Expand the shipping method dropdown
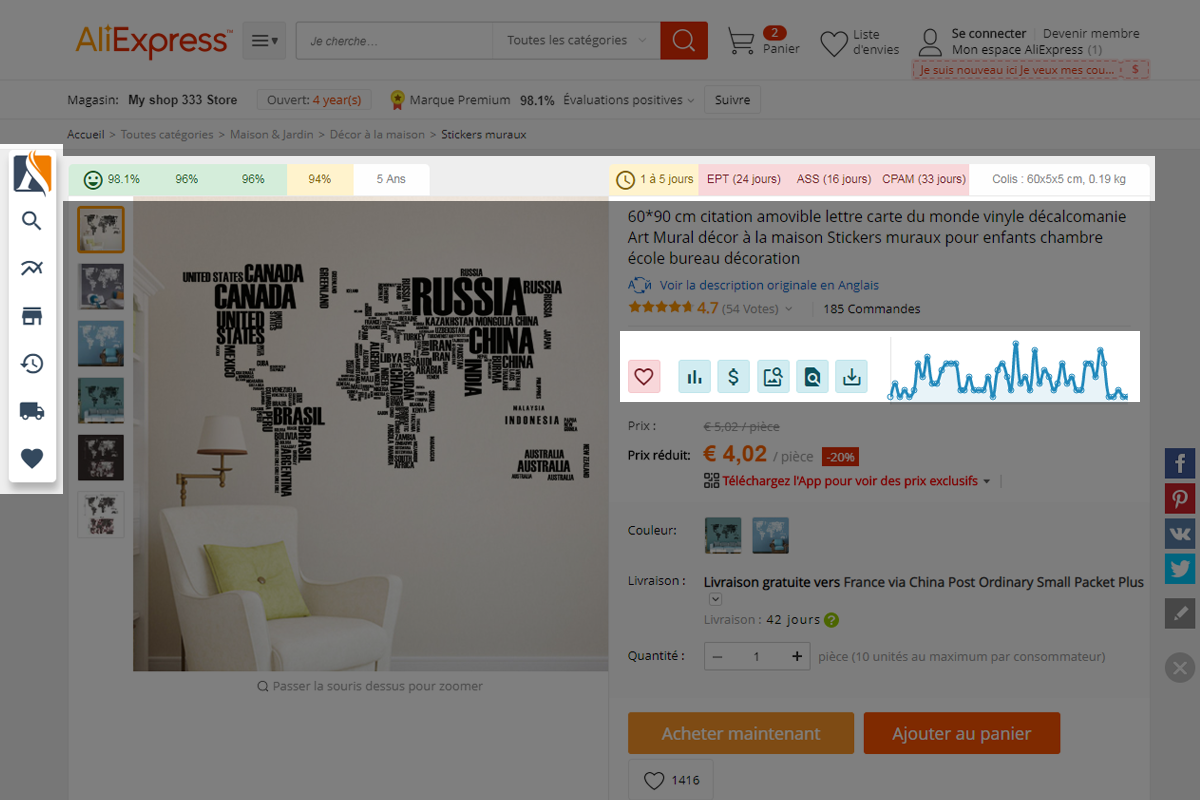1200x800 pixels. [x=715, y=599]
